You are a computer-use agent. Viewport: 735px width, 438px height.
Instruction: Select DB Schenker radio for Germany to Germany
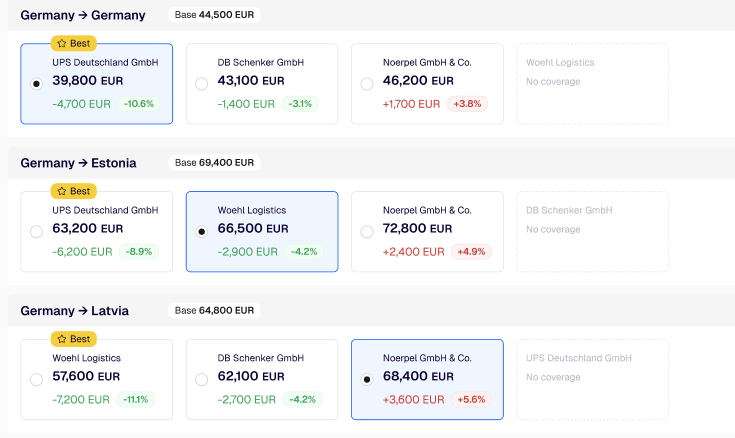tap(202, 84)
